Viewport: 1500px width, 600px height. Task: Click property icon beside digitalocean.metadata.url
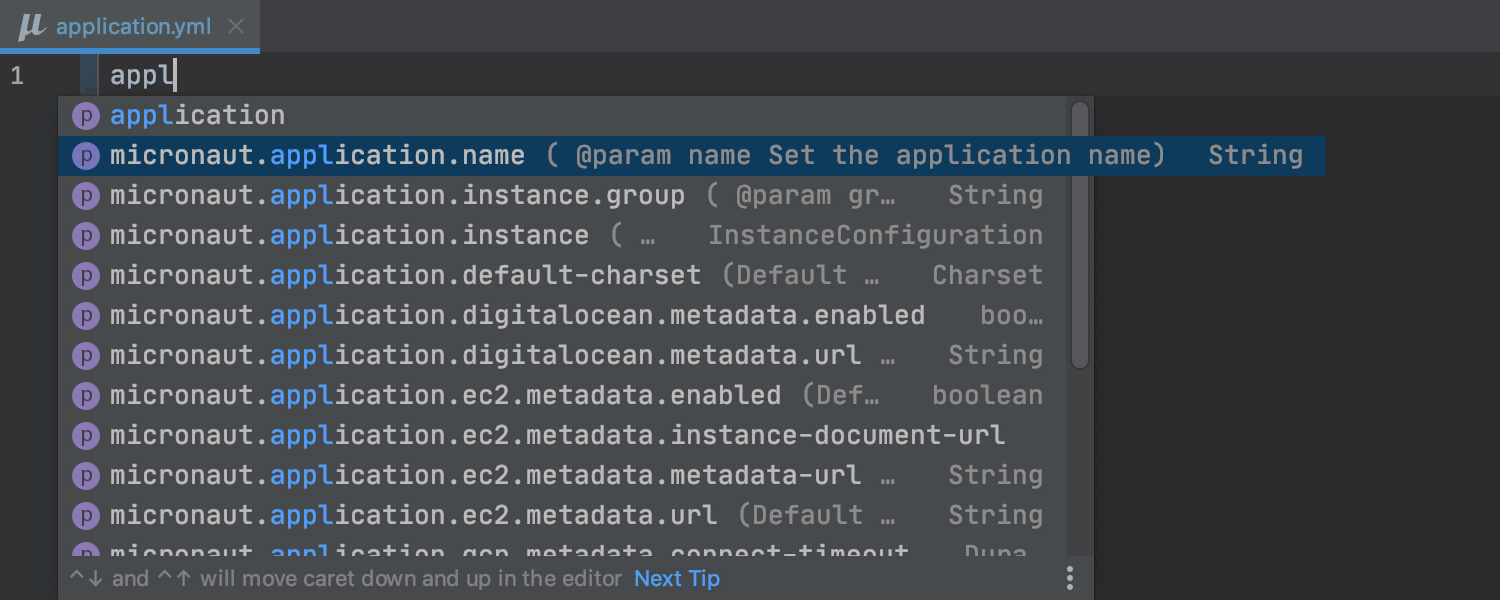click(86, 357)
